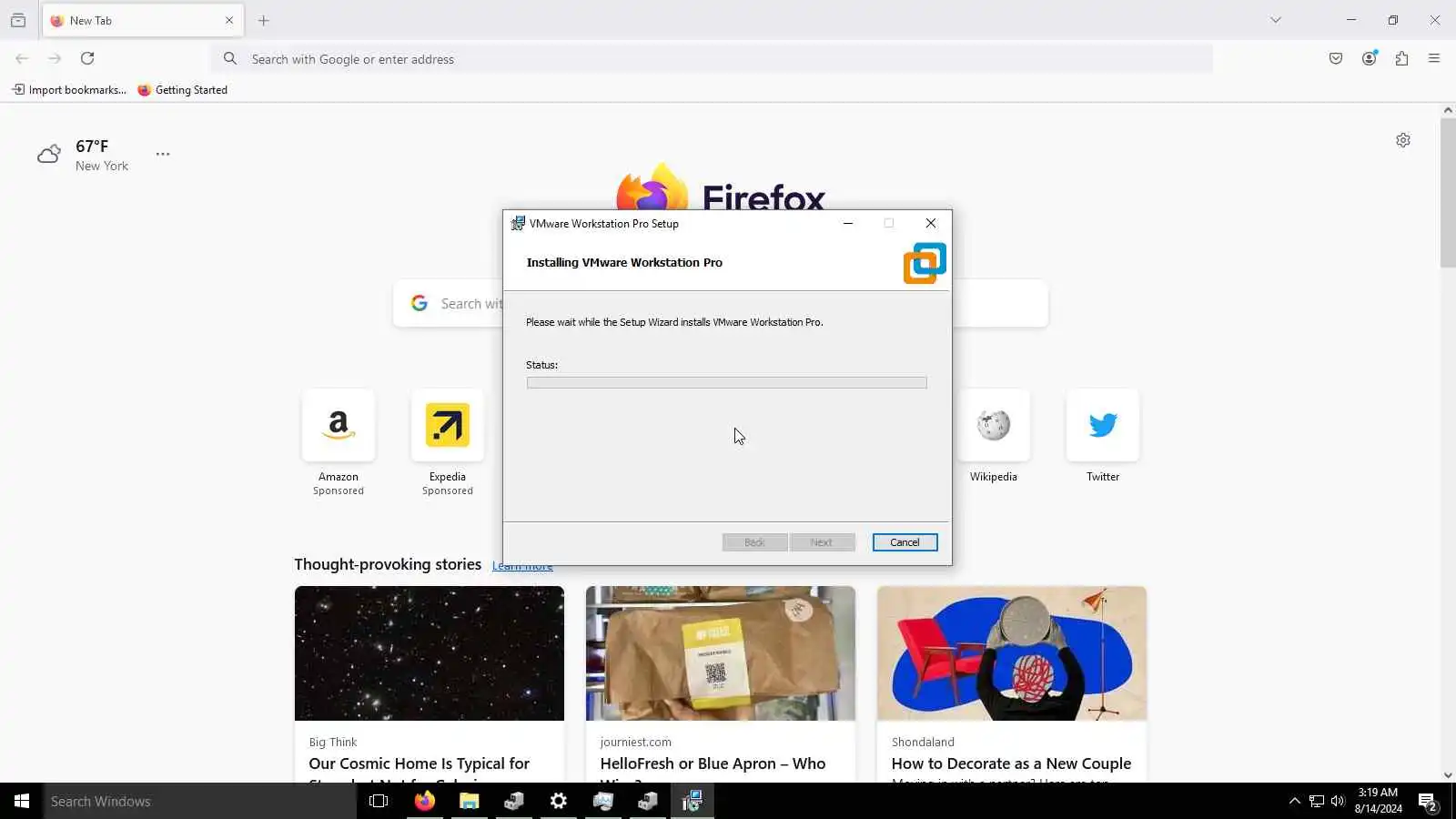Open weather widget options ellipsis
Image resolution: width=1456 pixels, height=819 pixels.
click(163, 155)
